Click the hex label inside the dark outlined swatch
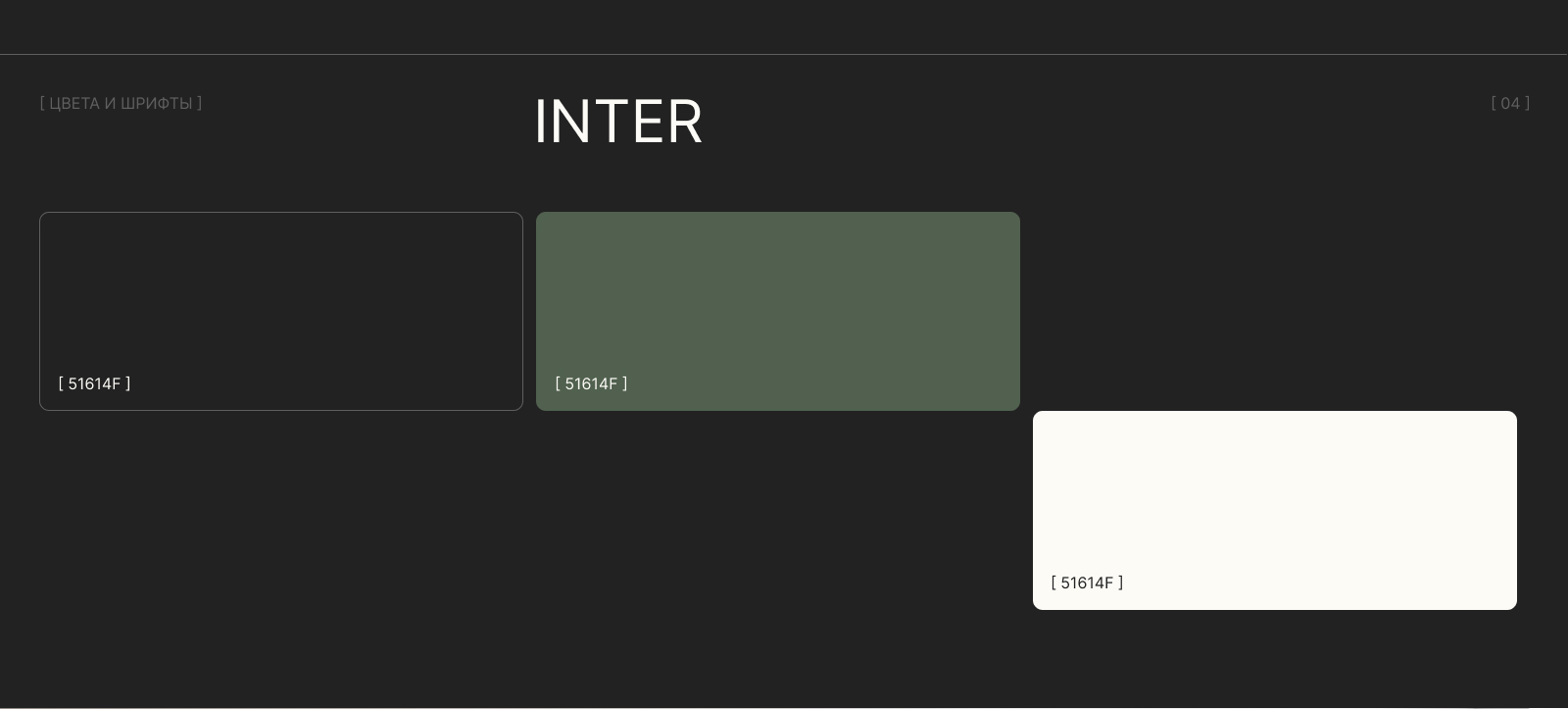The width and height of the screenshot is (1568, 709). click(x=94, y=383)
